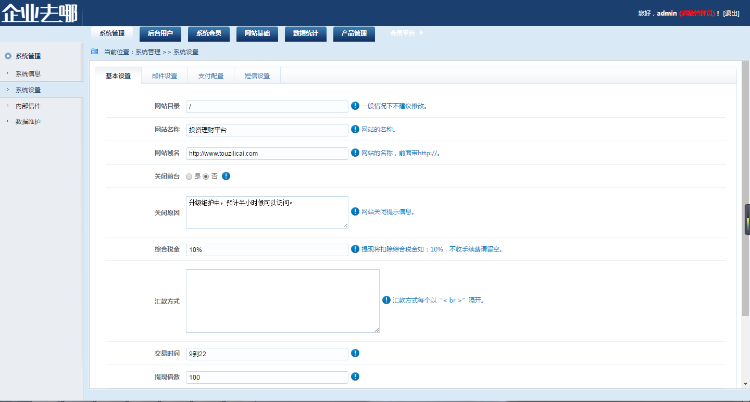Click resize grip of 汇款方式 textarea

point(377,330)
